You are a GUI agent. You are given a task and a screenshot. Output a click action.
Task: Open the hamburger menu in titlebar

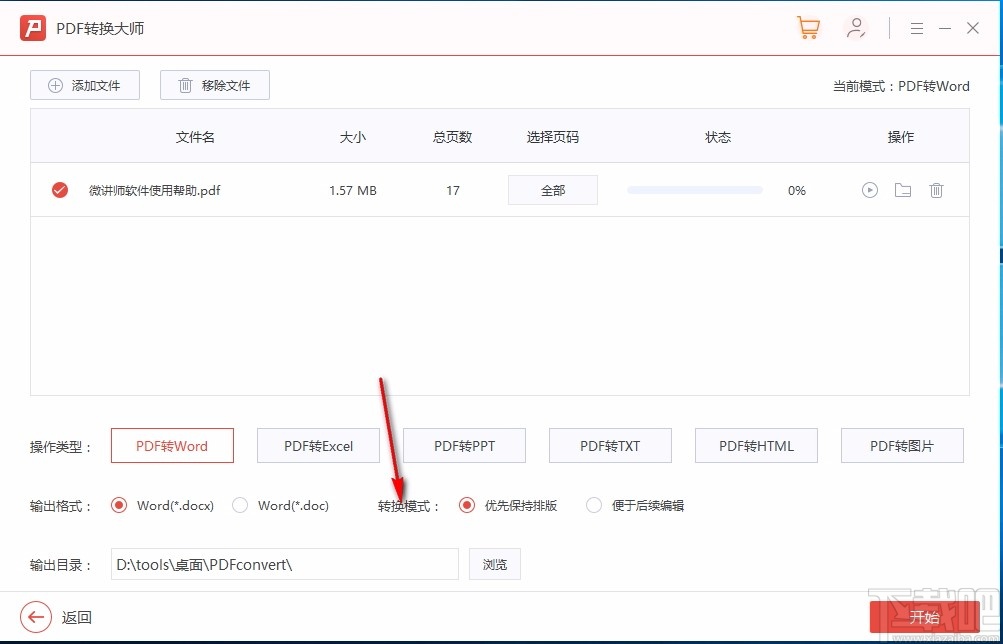click(x=916, y=27)
